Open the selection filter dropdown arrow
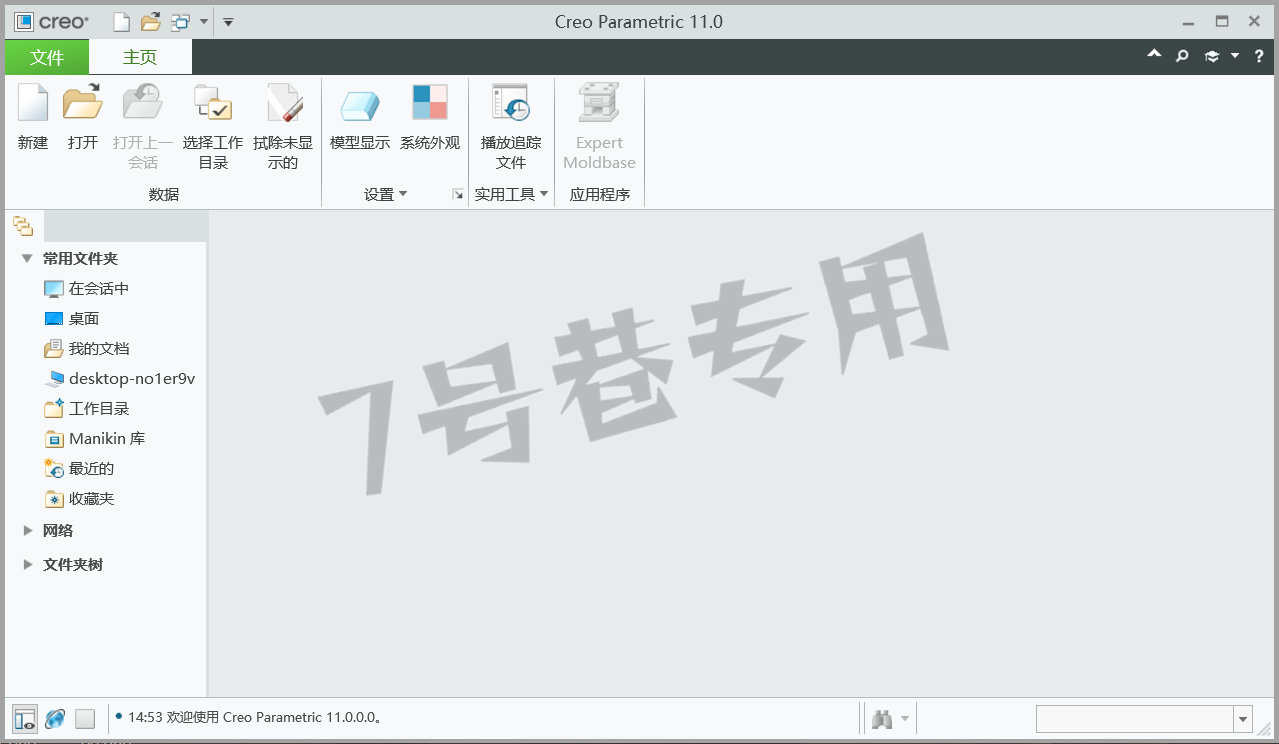The image size is (1279, 744). [1243, 719]
